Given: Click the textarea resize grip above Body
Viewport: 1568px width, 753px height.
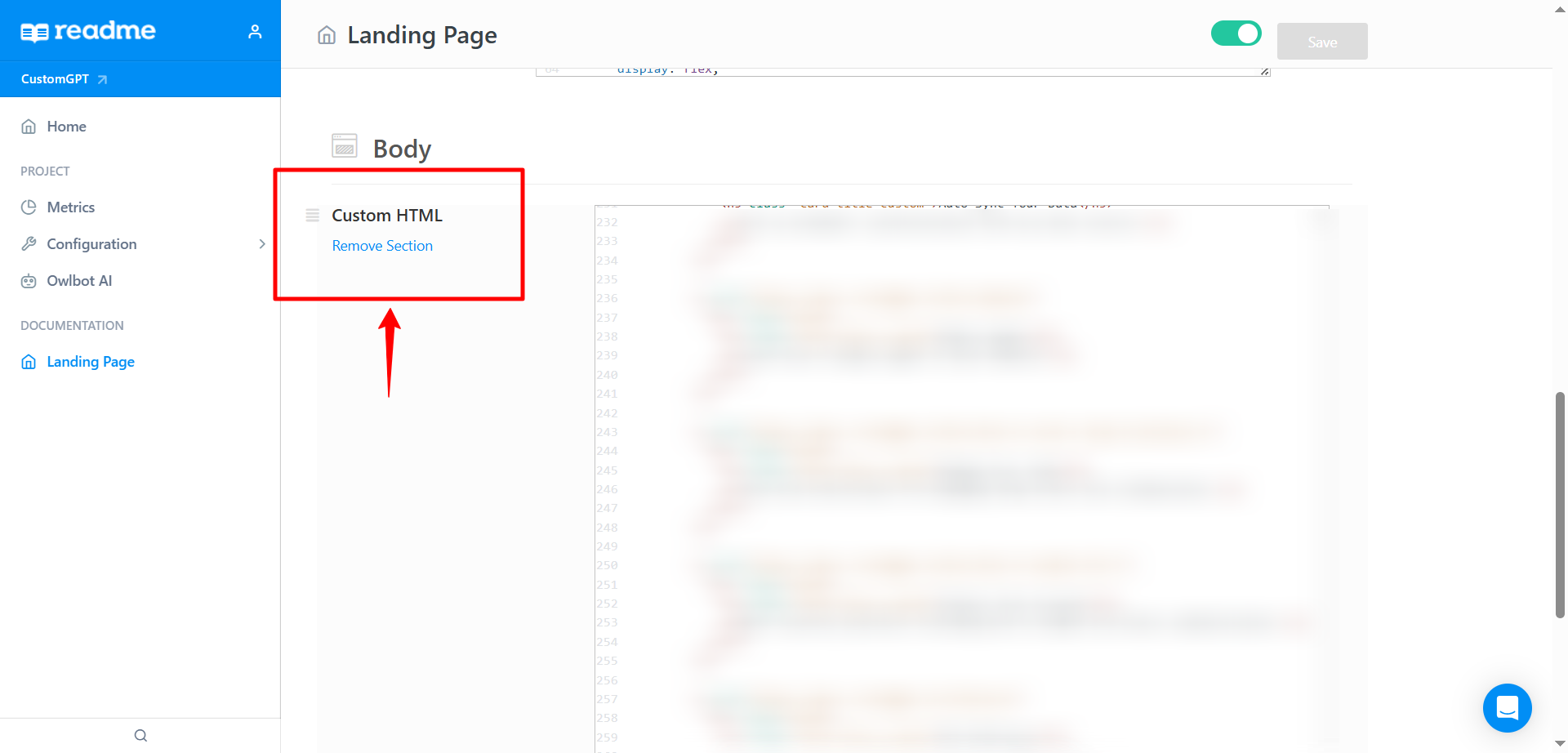Looking at the screenshot, I should click(x=1265, y=72).
